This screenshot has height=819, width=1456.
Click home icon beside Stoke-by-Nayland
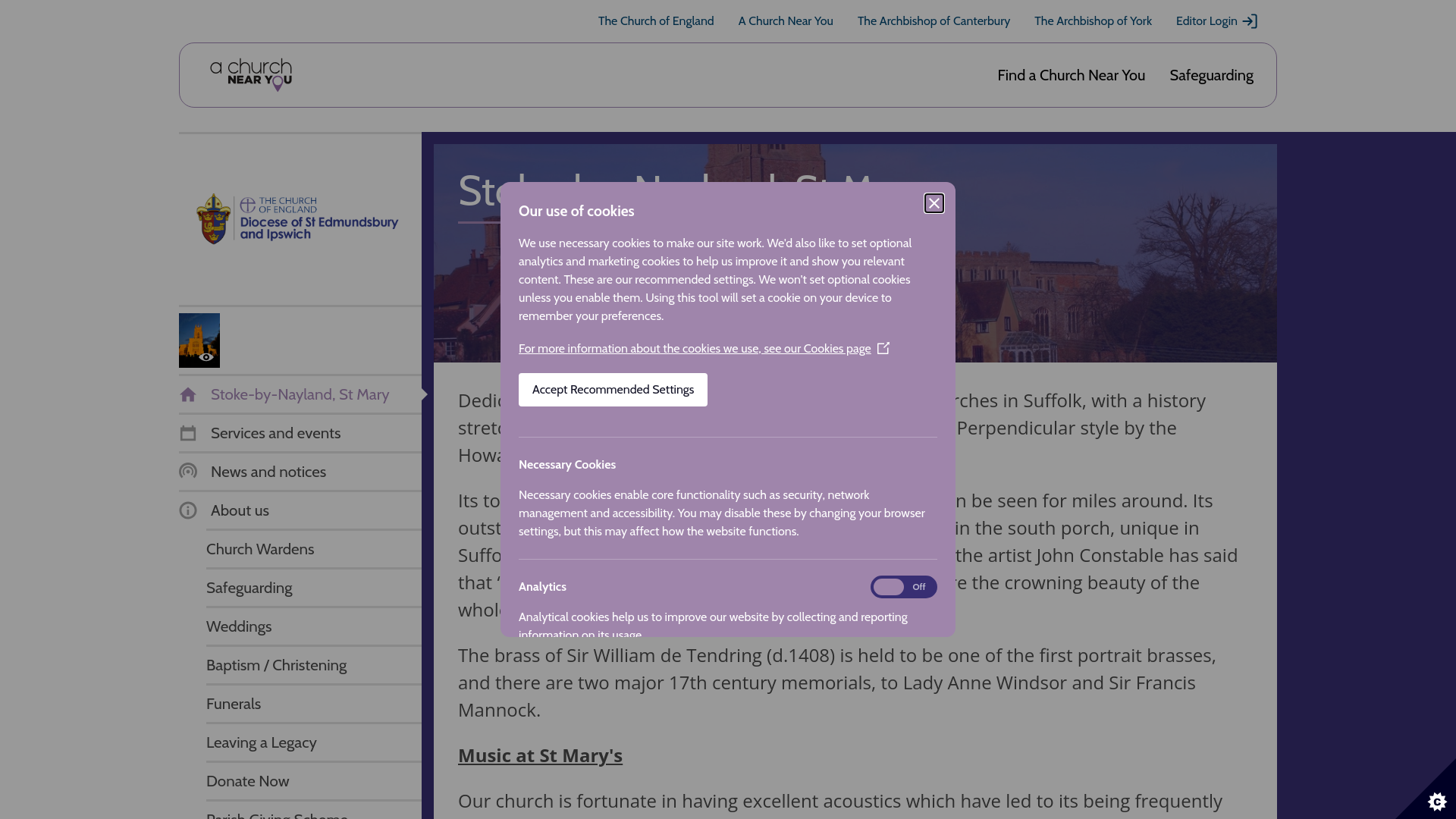(x=188, y=394)
